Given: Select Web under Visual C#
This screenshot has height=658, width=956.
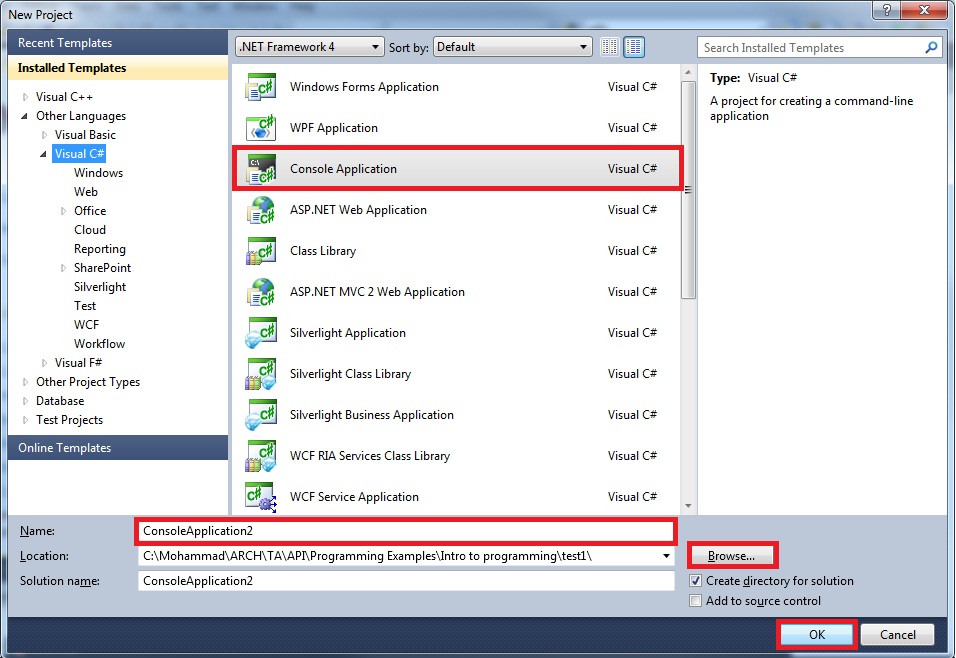Looking at the screenshot, I should [x=86, y=191].
